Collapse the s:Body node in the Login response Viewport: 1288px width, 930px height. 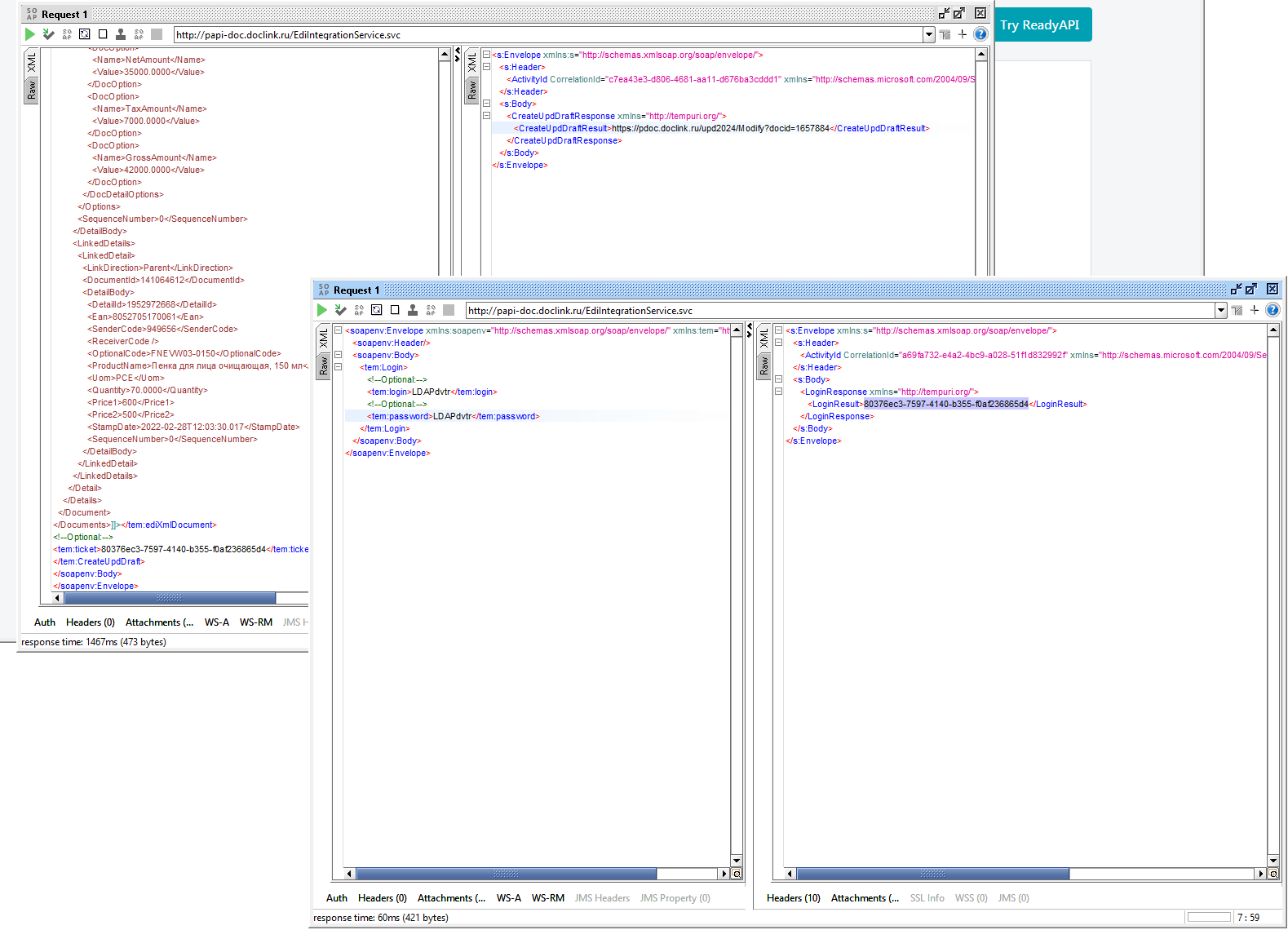778,379
